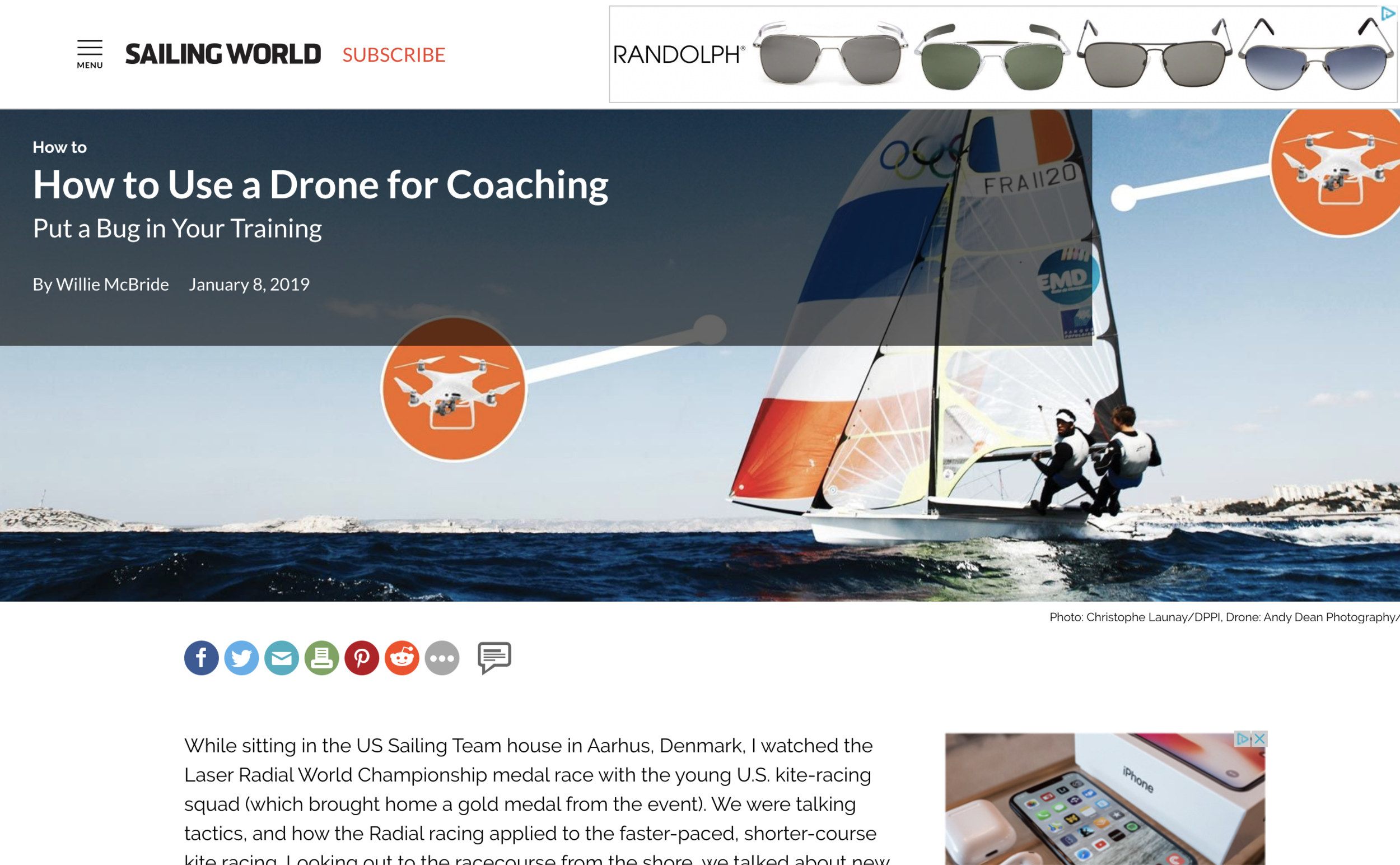This screenshot has width=1400, height=865.
Task: Select green lens aviator sunglasses in ad
Action: point(992,57)
